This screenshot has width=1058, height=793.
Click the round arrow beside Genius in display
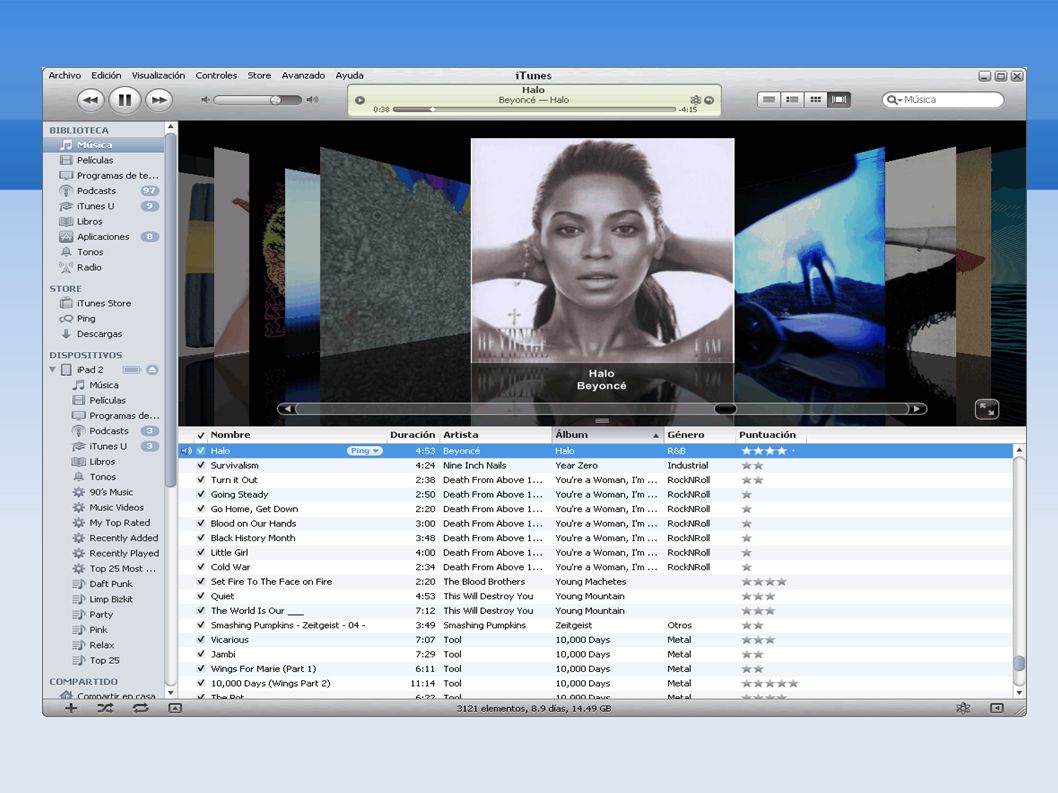[x=708, y=100]
